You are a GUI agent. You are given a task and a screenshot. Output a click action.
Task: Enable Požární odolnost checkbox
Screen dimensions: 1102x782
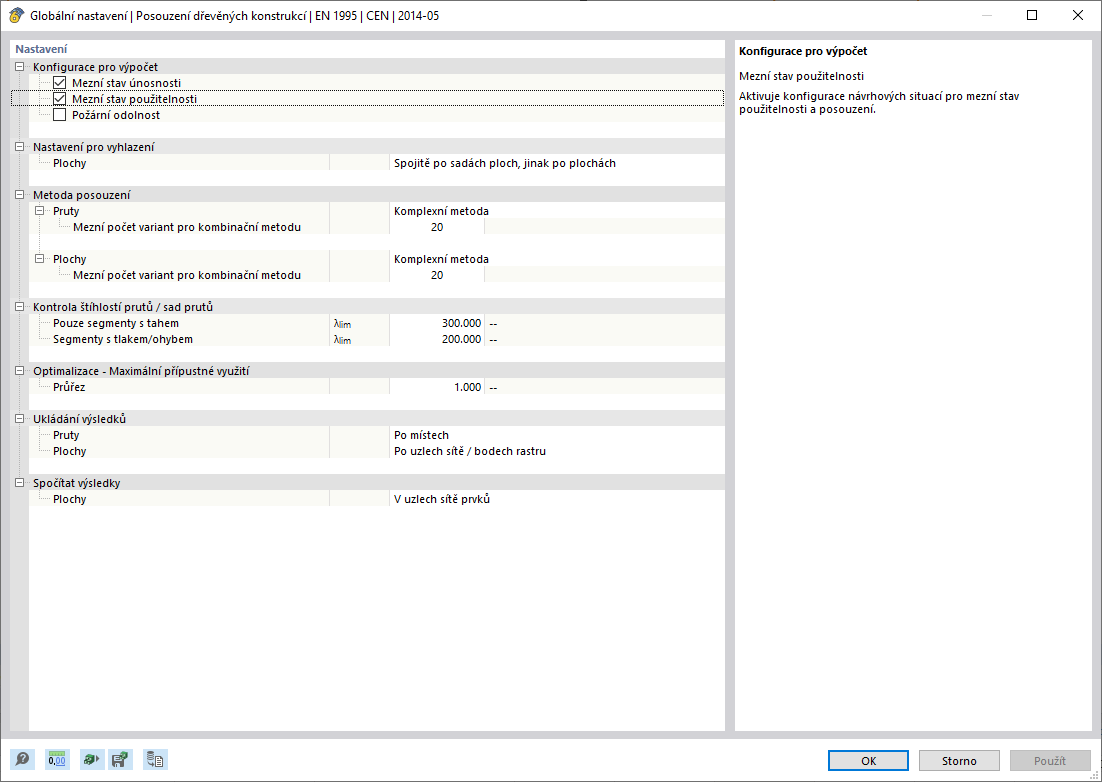tap(60, 115)
